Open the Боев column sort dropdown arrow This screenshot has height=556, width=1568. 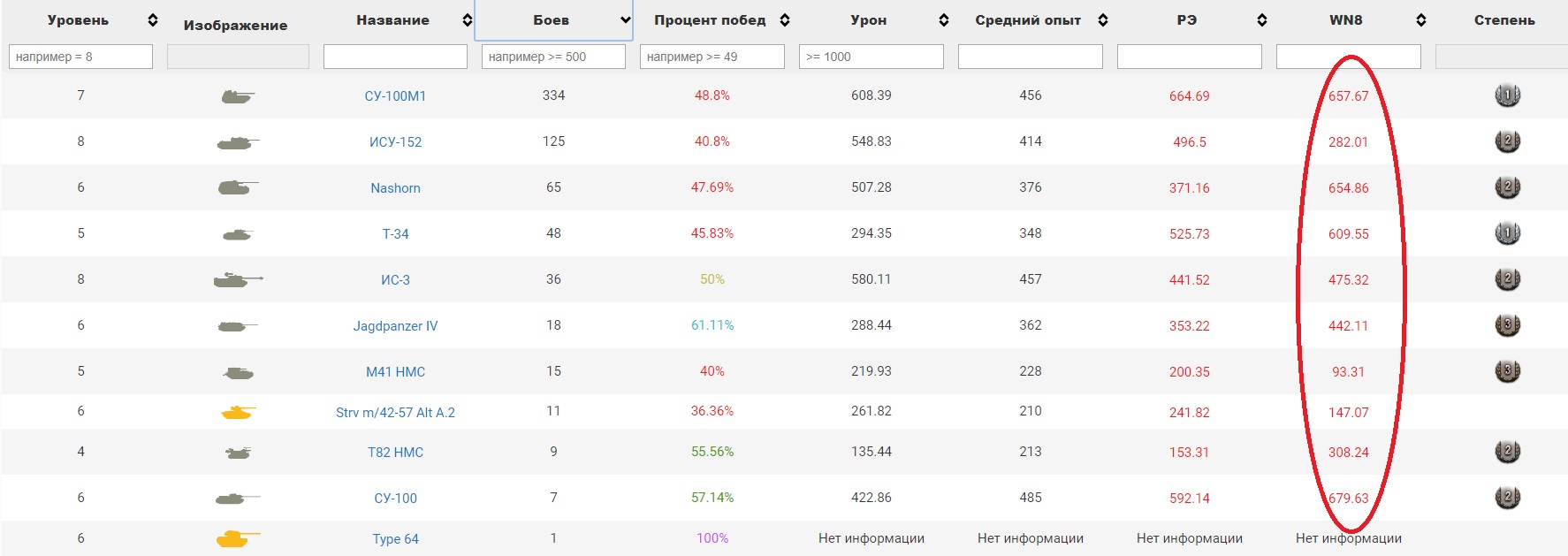(626, 20)
